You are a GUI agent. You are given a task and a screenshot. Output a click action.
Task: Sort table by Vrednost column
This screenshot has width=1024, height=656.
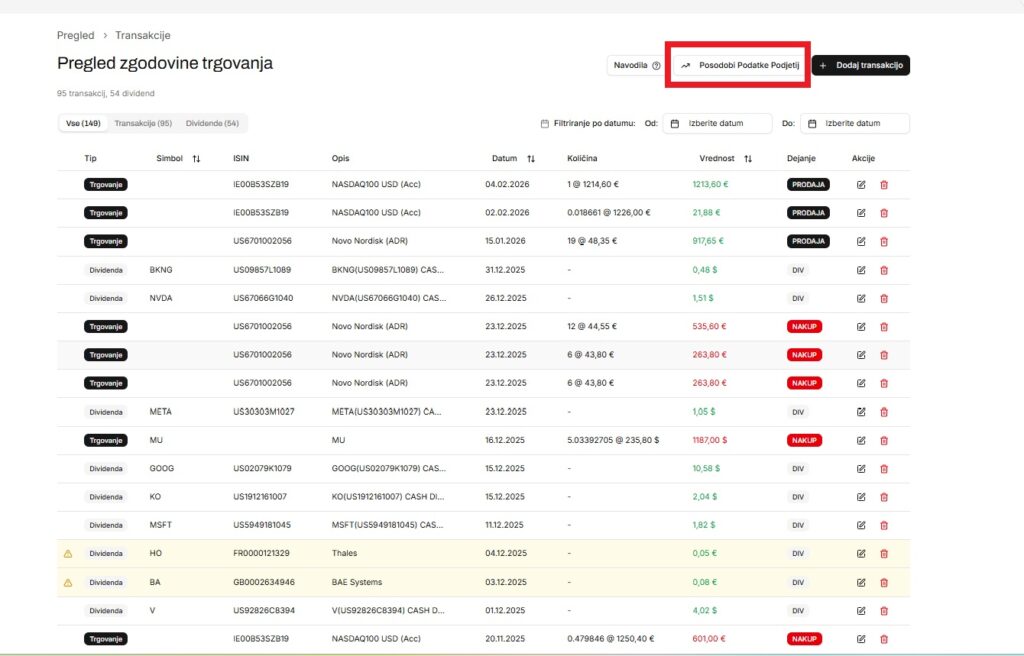click(x=747, y=159)
